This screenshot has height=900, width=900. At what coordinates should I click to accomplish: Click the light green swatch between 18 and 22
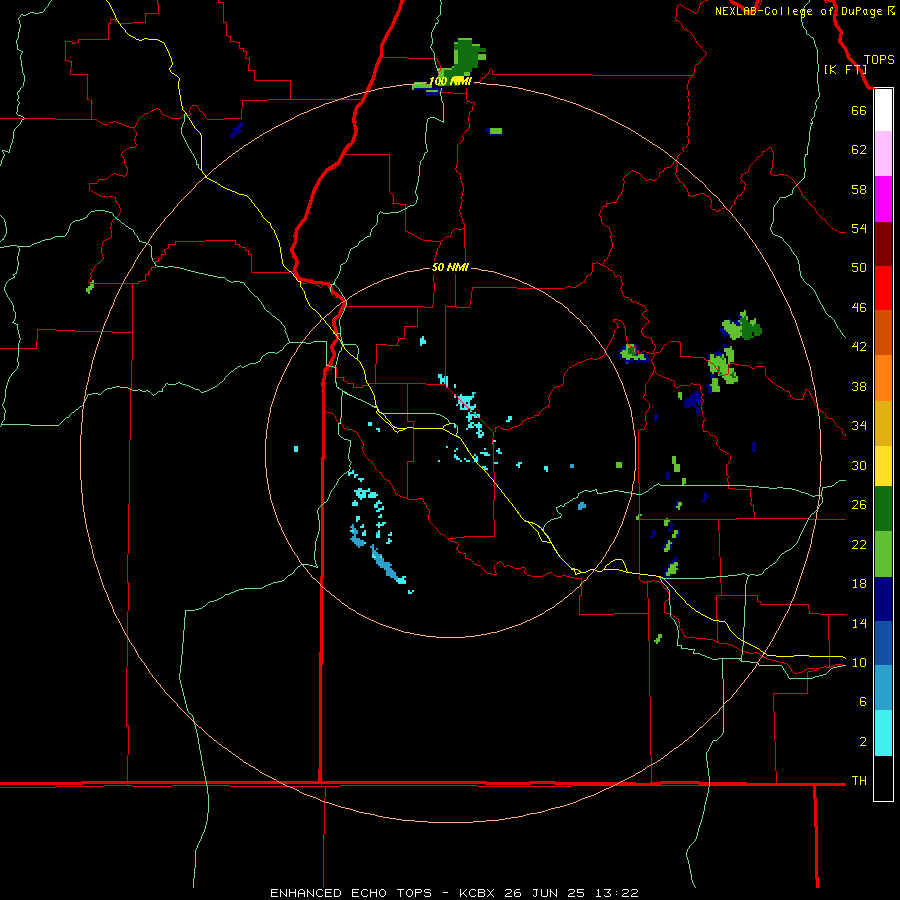[x=883, y=554]
